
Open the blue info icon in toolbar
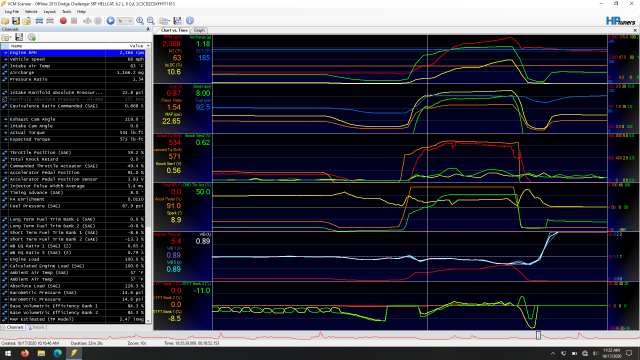point(190,20)
